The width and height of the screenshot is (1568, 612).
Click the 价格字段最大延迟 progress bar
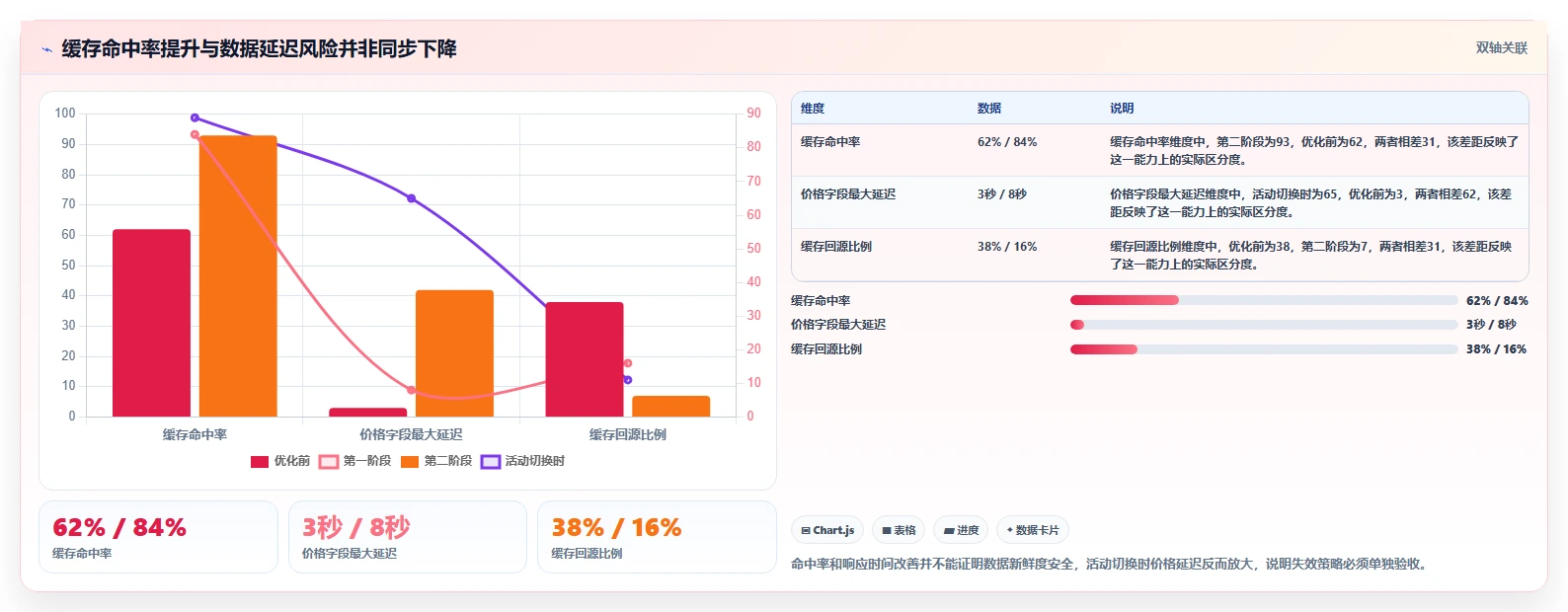[x=1264, y=325]
